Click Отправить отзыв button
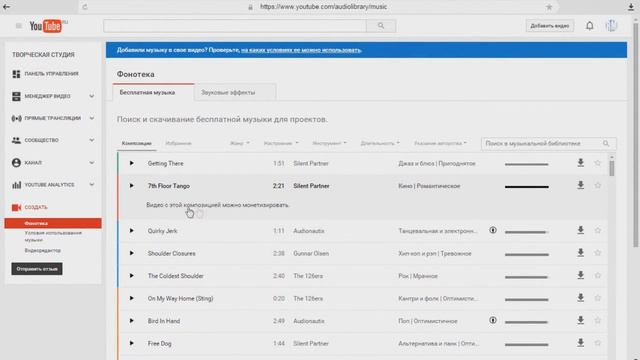The width and height of the screenshot is (640, 360). [37, 269]
